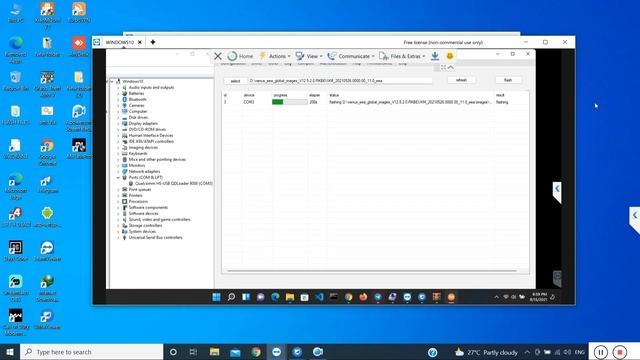The height and width of the screenshot is (360, 640).
Task: Select the COM3 device cell
Action: (x=249, y=102)
